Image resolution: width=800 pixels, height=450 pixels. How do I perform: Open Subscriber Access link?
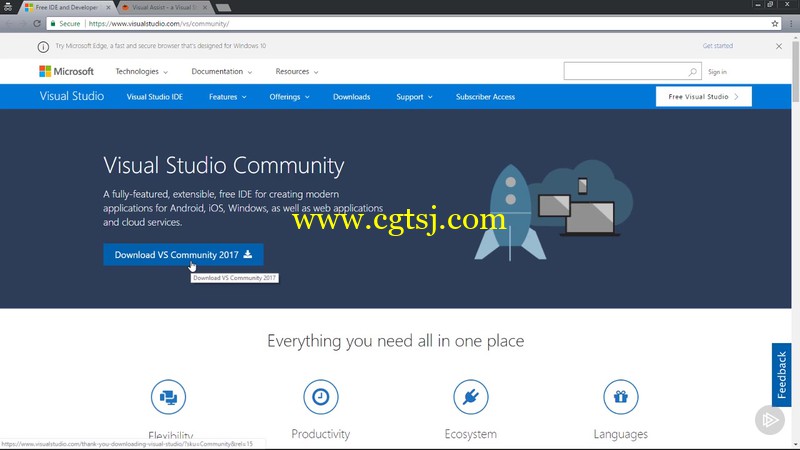click(485, 97)
